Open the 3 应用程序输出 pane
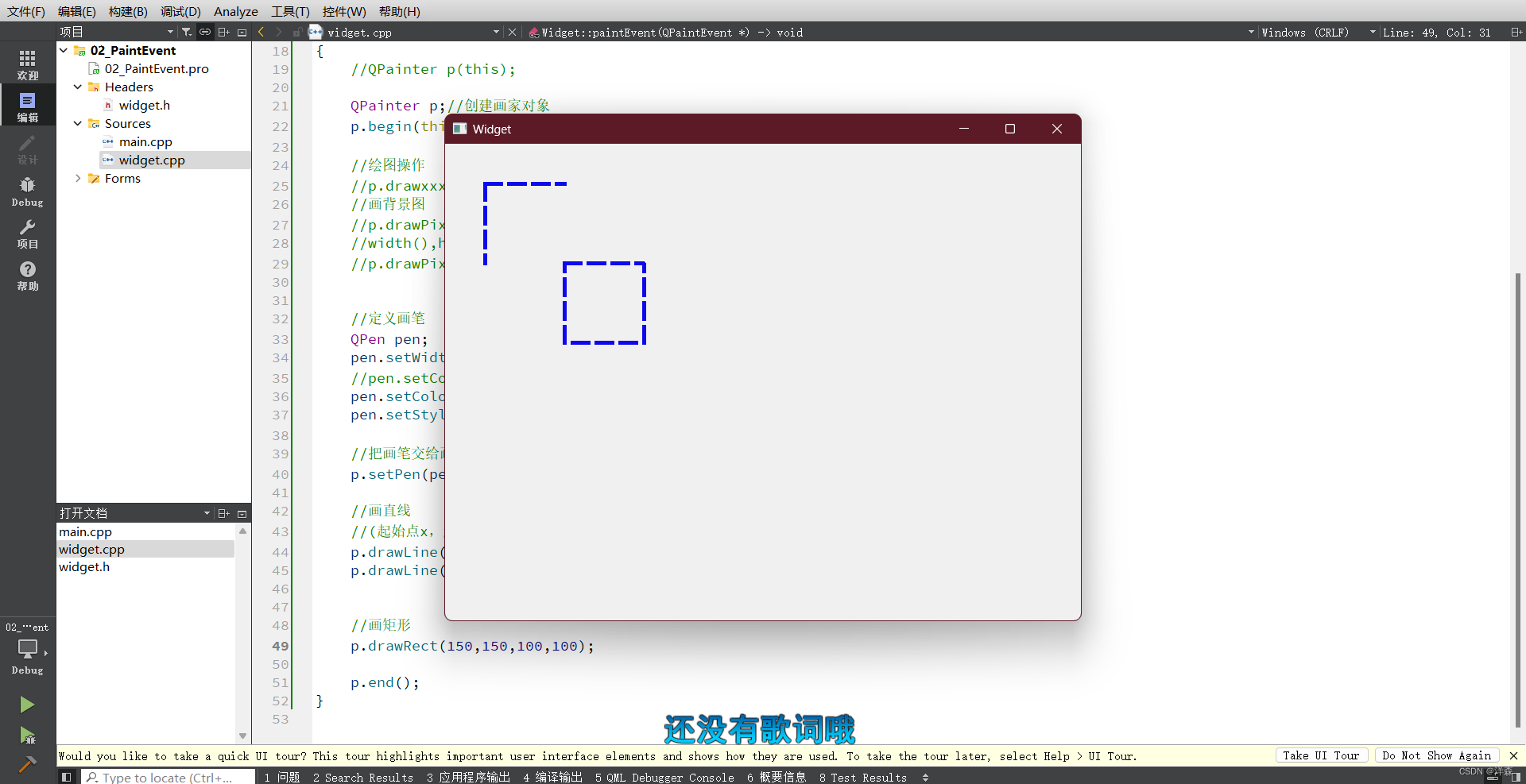Image resolution: width=1526 pixels, height=784 pixels. coord(468,777)
